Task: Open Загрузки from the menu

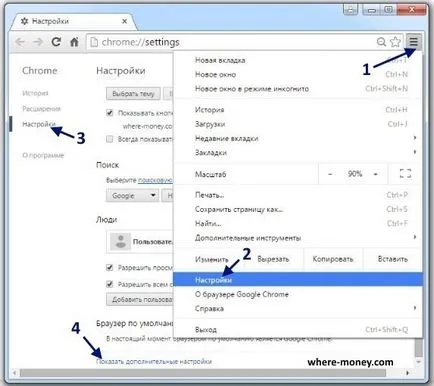Action: click(297, 124)
